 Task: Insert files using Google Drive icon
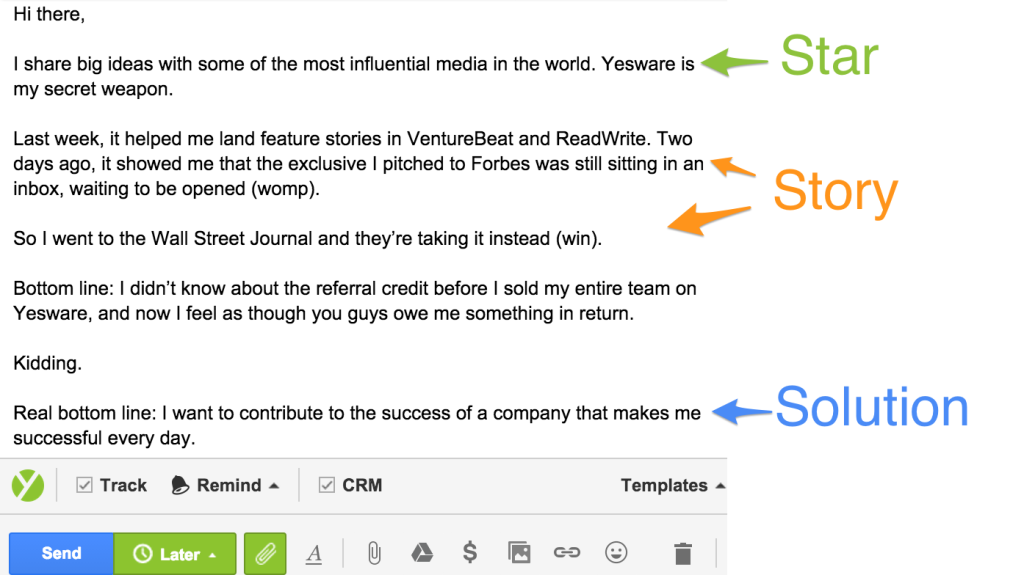coord(422,553)
